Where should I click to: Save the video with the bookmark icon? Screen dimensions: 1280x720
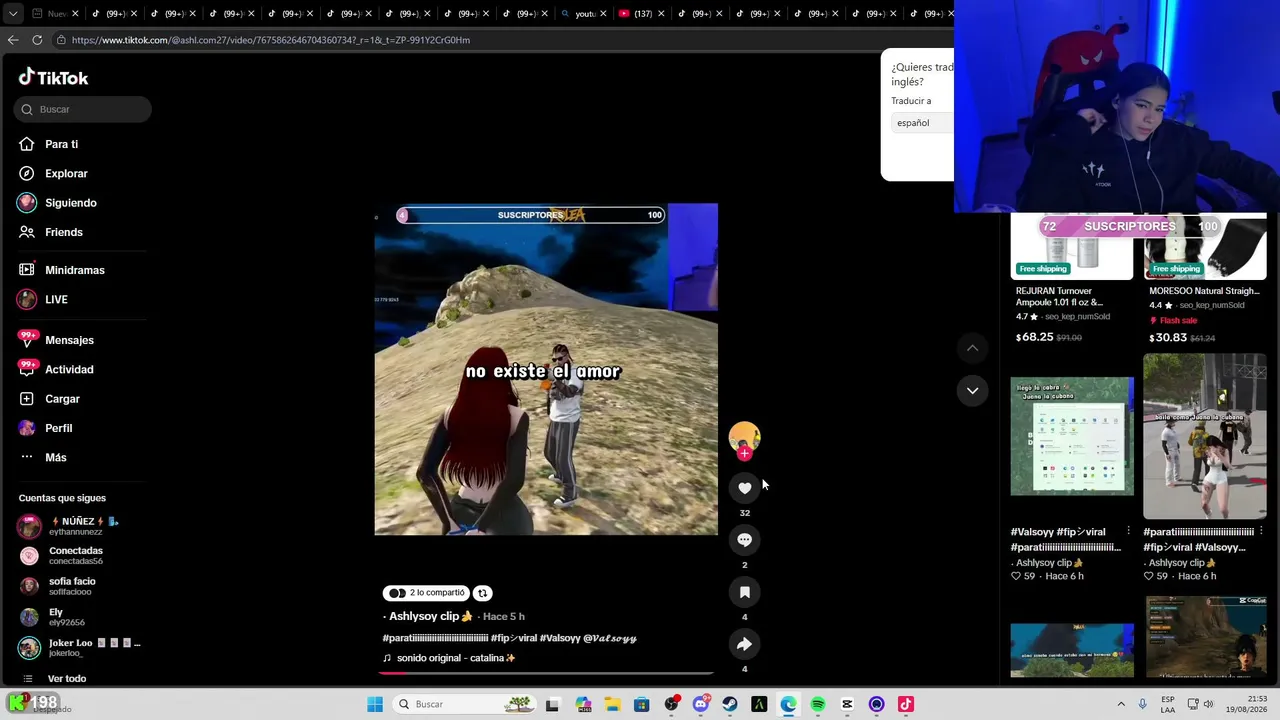coord(744,592)
